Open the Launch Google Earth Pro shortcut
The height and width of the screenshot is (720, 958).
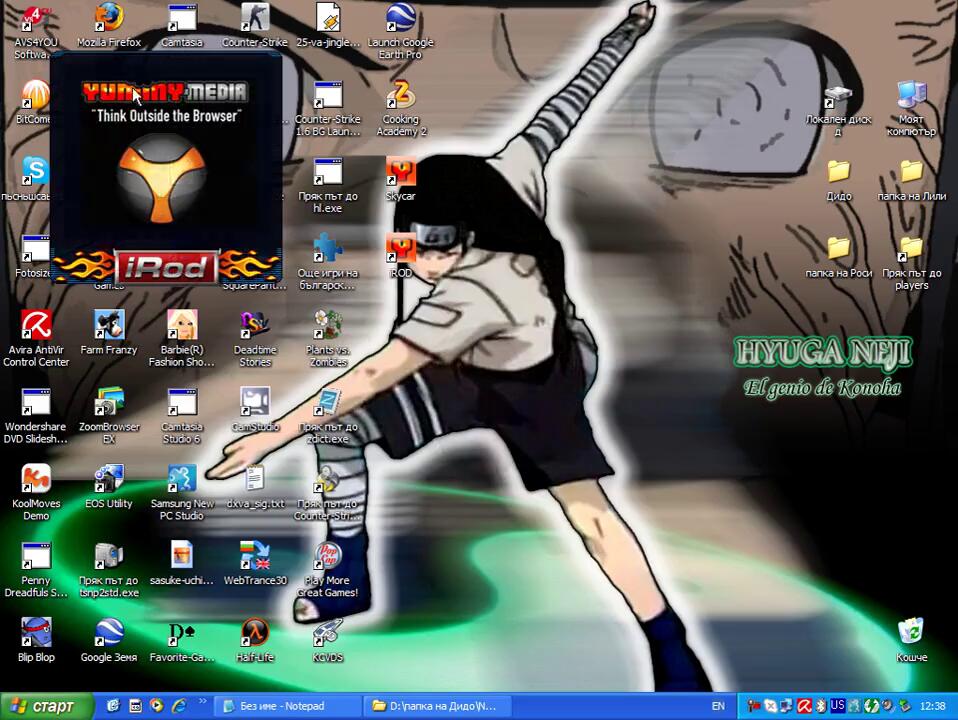pyautogui.click(x=400, y=19)
